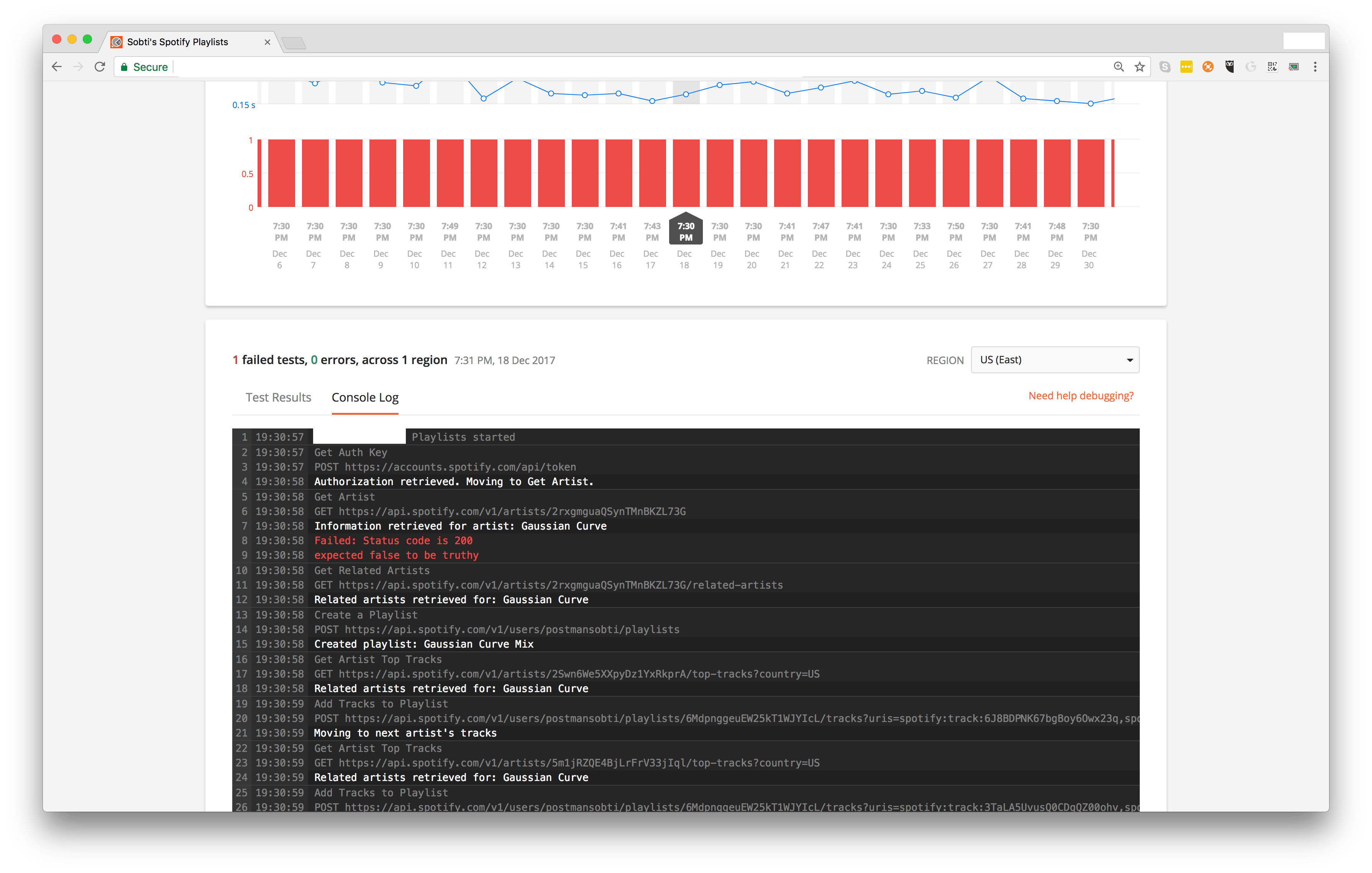Click the Skype extension icon
The height and width of the screenshot is (873, 1372).
coord(1165,67)
